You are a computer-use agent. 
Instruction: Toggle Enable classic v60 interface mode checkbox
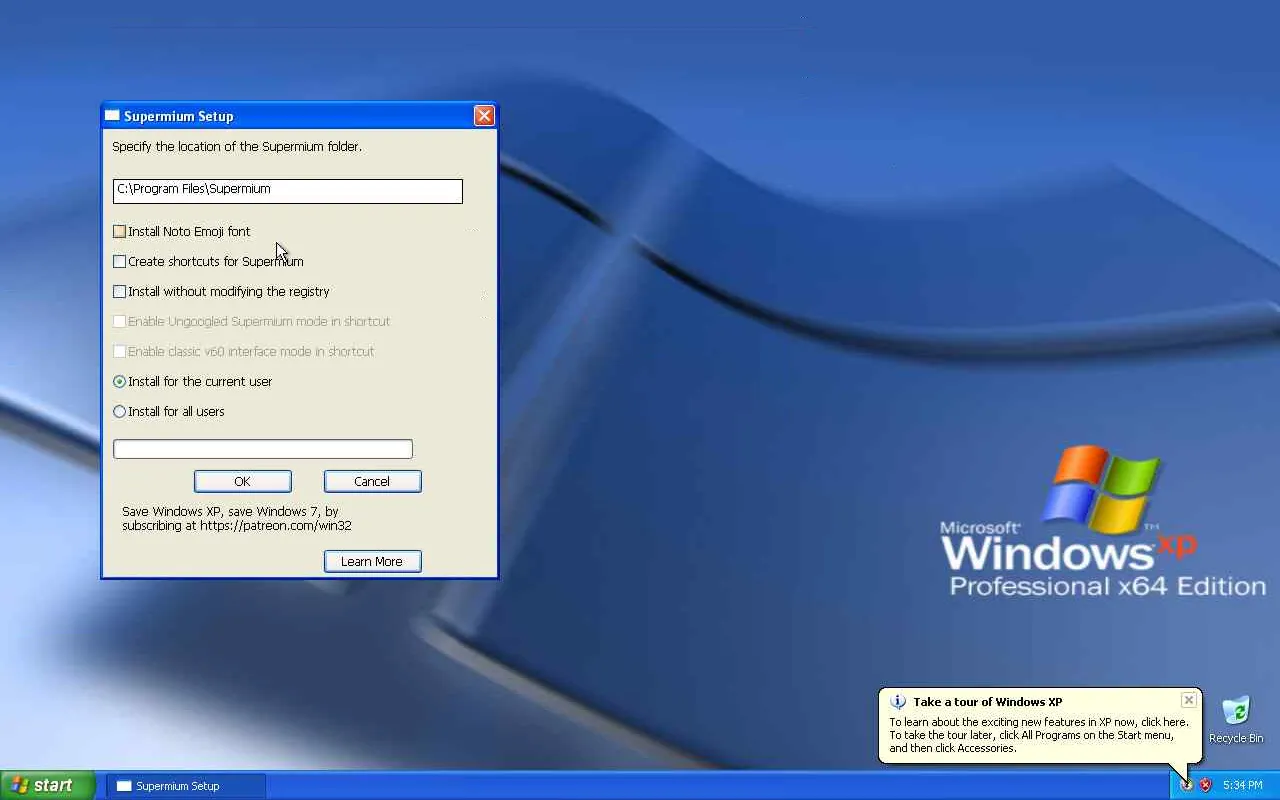120,352
